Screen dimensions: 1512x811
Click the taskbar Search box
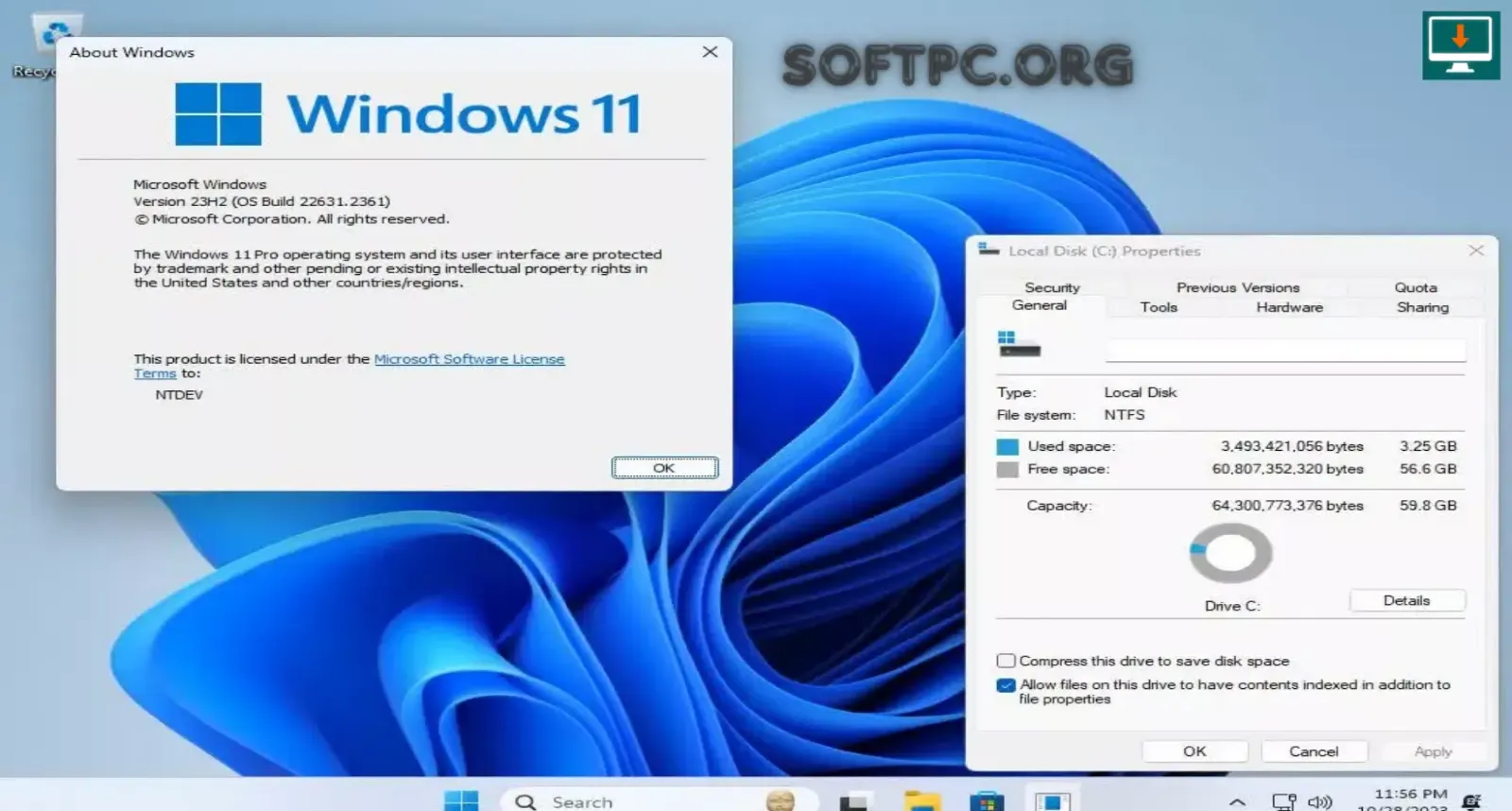[659, 802]
